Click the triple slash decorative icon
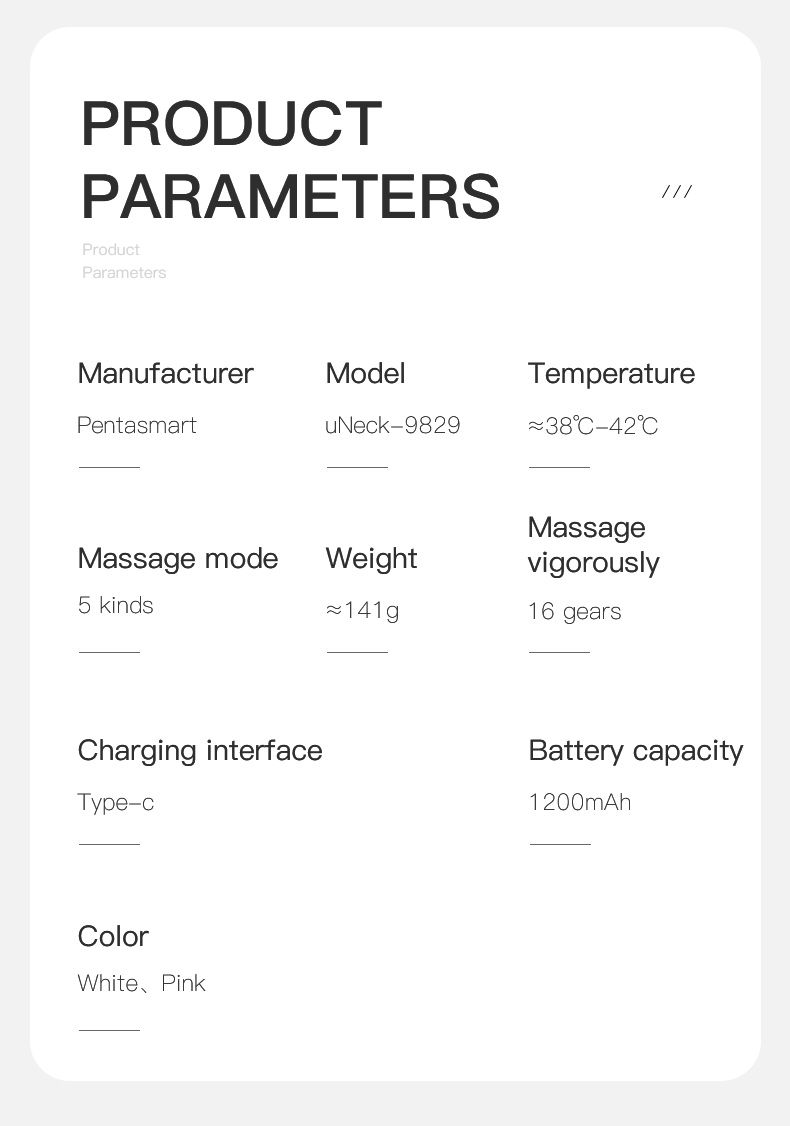 677,192
